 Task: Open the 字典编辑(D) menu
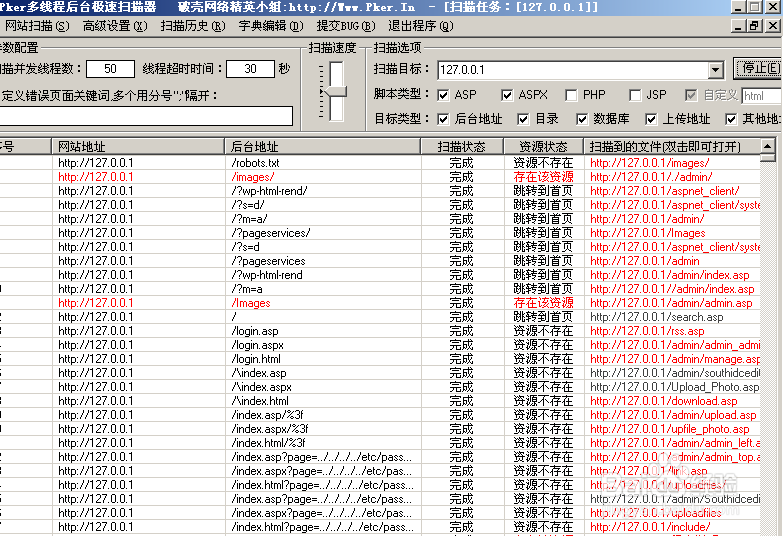pos(271,26)
